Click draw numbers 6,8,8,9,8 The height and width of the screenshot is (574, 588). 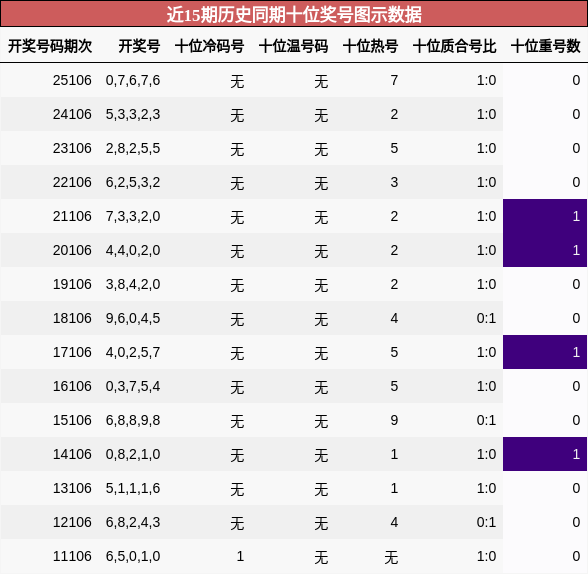(133, 420)
